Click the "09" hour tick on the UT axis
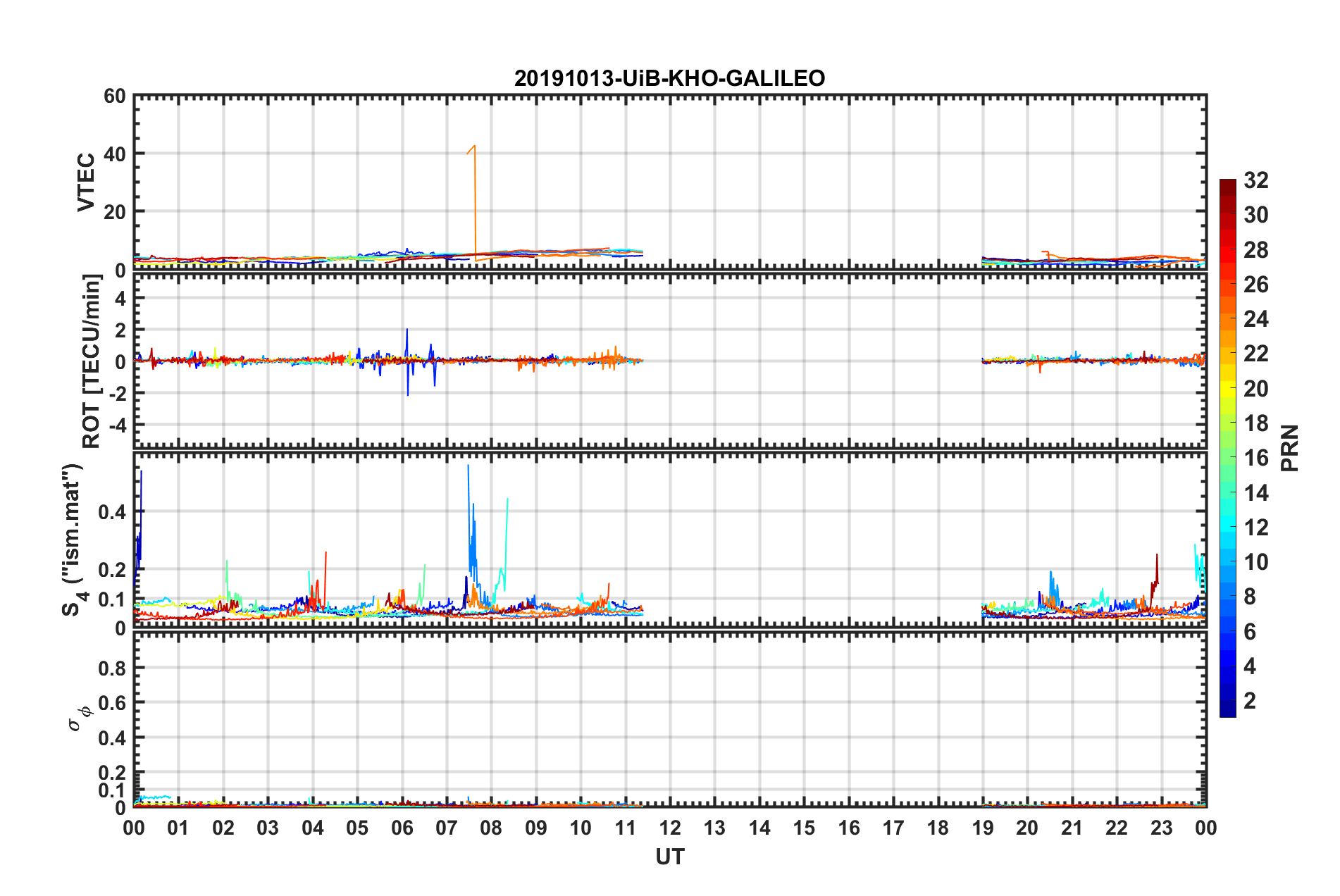 (x=536, y=828)
